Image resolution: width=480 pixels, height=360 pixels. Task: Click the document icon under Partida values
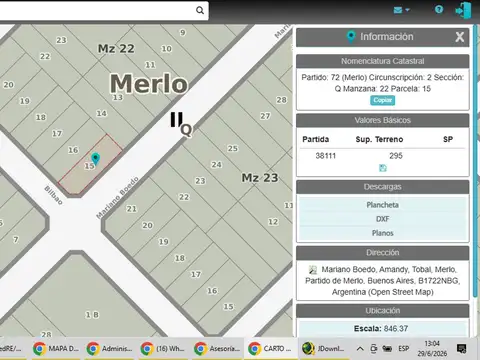pos(383,168)
